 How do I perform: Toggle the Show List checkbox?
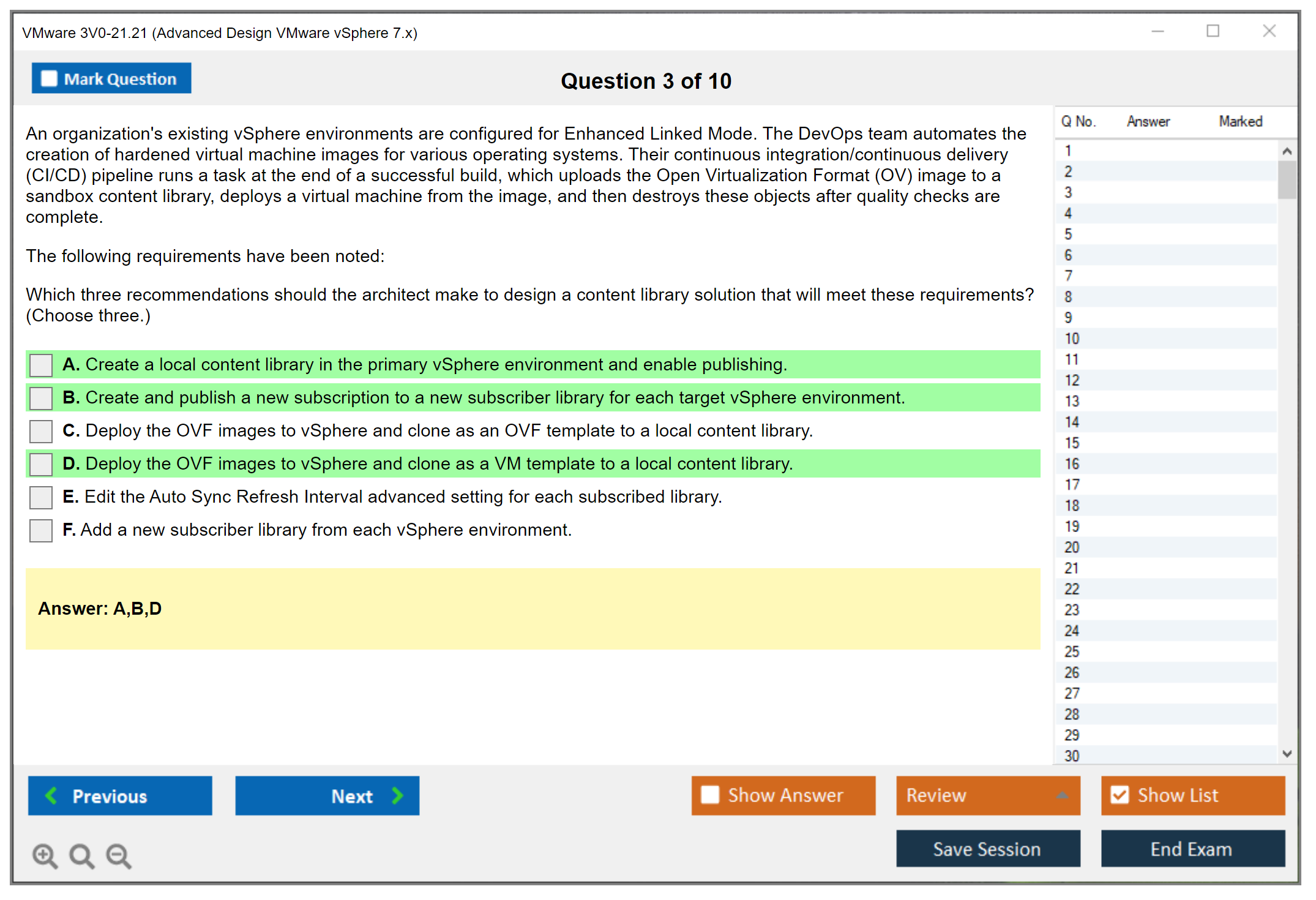point(1120,795)
